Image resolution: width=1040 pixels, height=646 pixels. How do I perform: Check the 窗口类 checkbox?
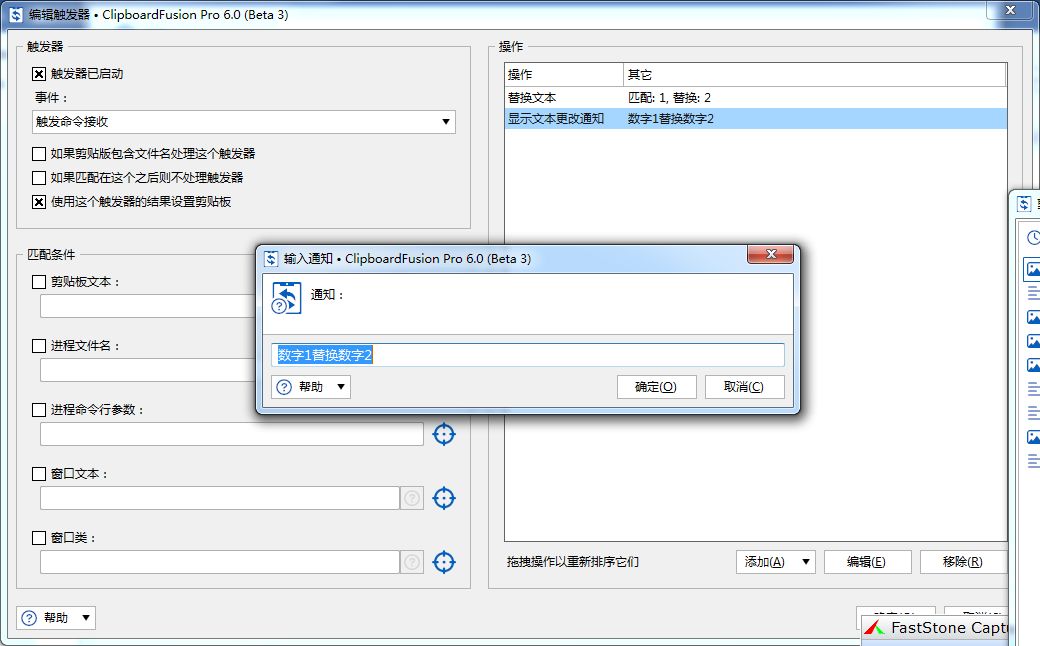click(x=39, y=538)
